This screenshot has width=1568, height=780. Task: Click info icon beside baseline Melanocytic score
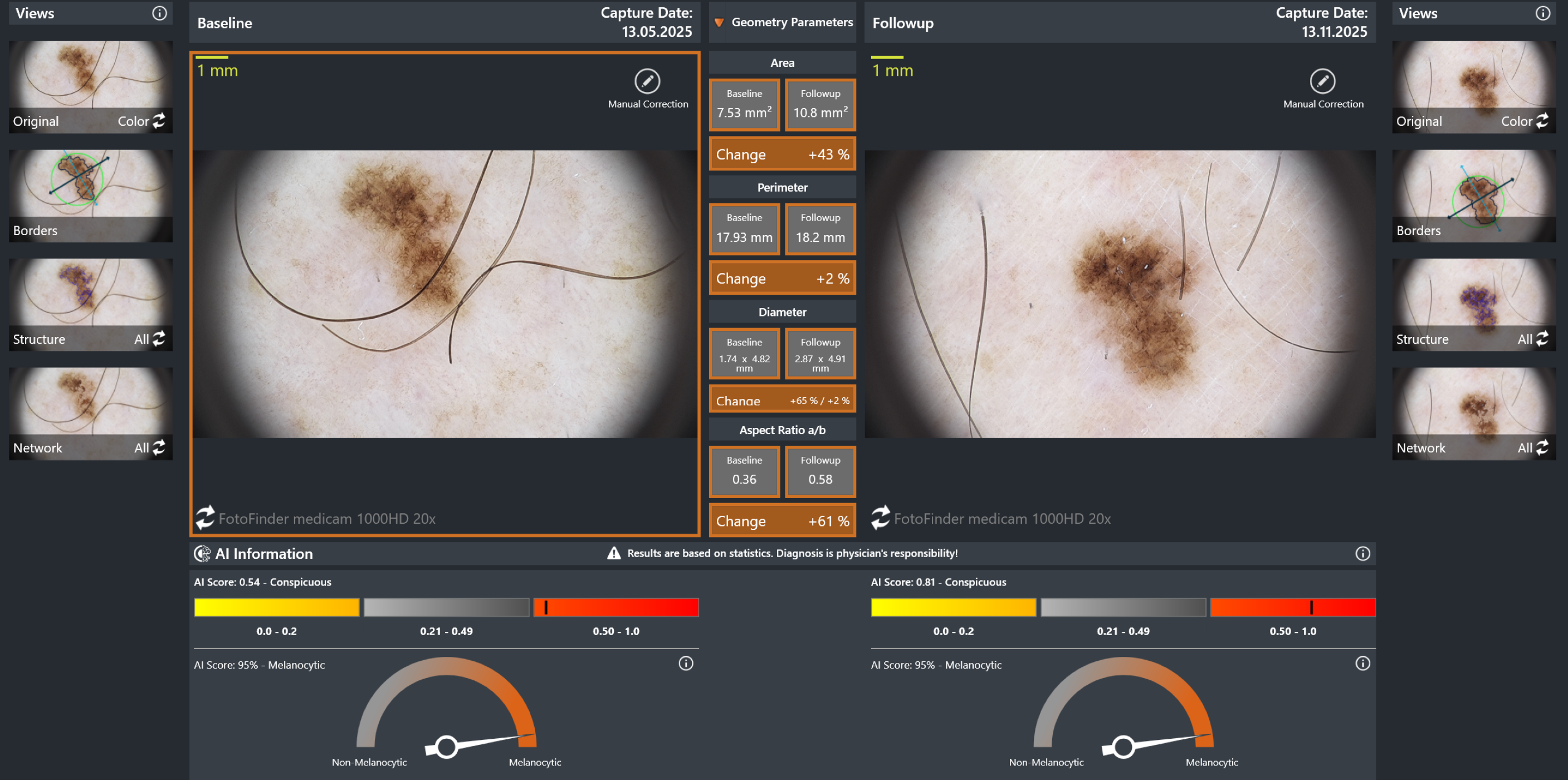point(685,664)
